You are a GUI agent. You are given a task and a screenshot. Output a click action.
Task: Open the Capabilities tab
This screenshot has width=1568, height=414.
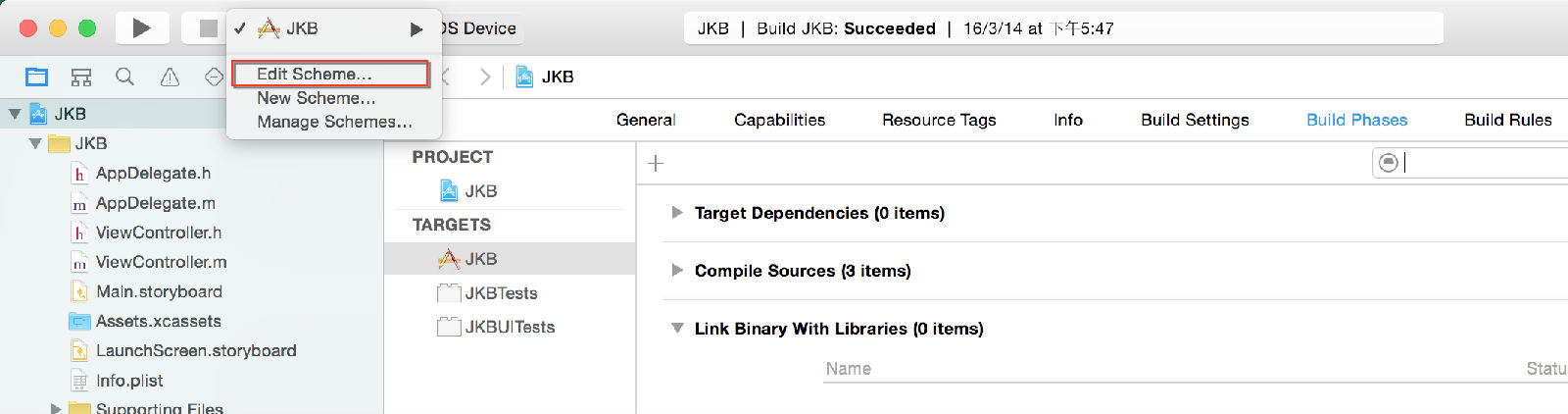pos(779,120)
